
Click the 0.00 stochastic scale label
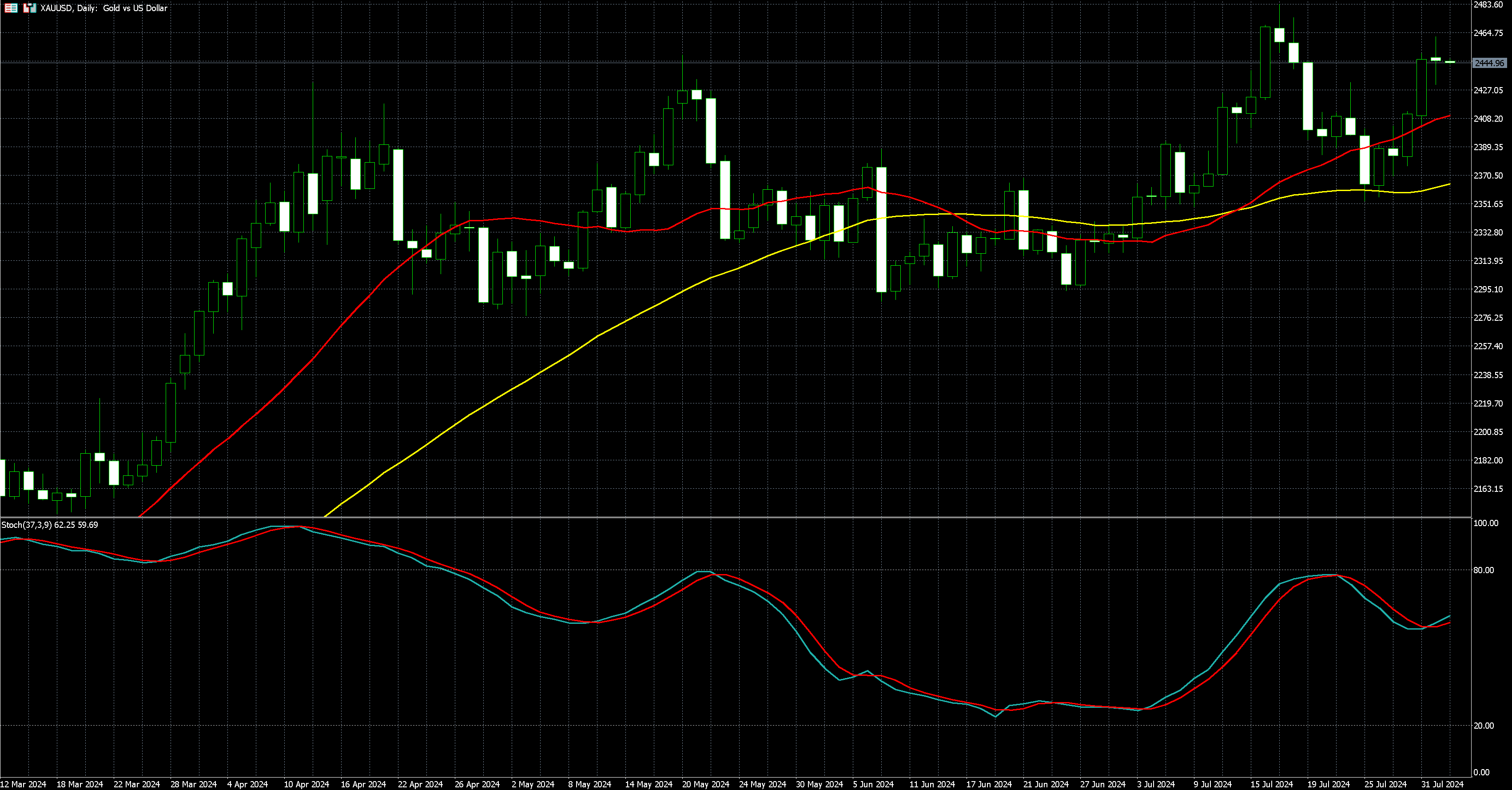pyautogui.click(x=1481, y=772)
